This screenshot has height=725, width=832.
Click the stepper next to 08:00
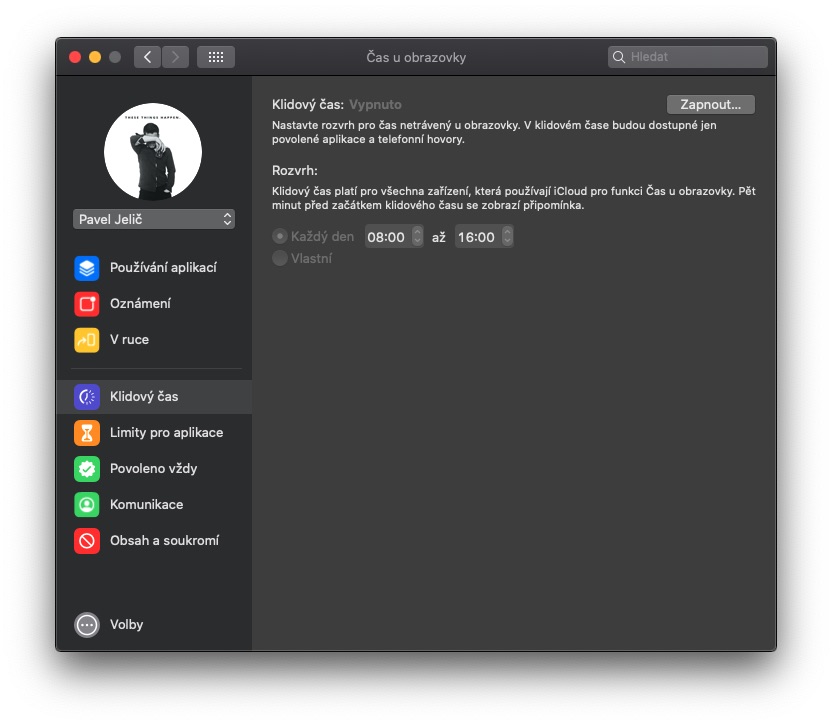click(418, 236)
